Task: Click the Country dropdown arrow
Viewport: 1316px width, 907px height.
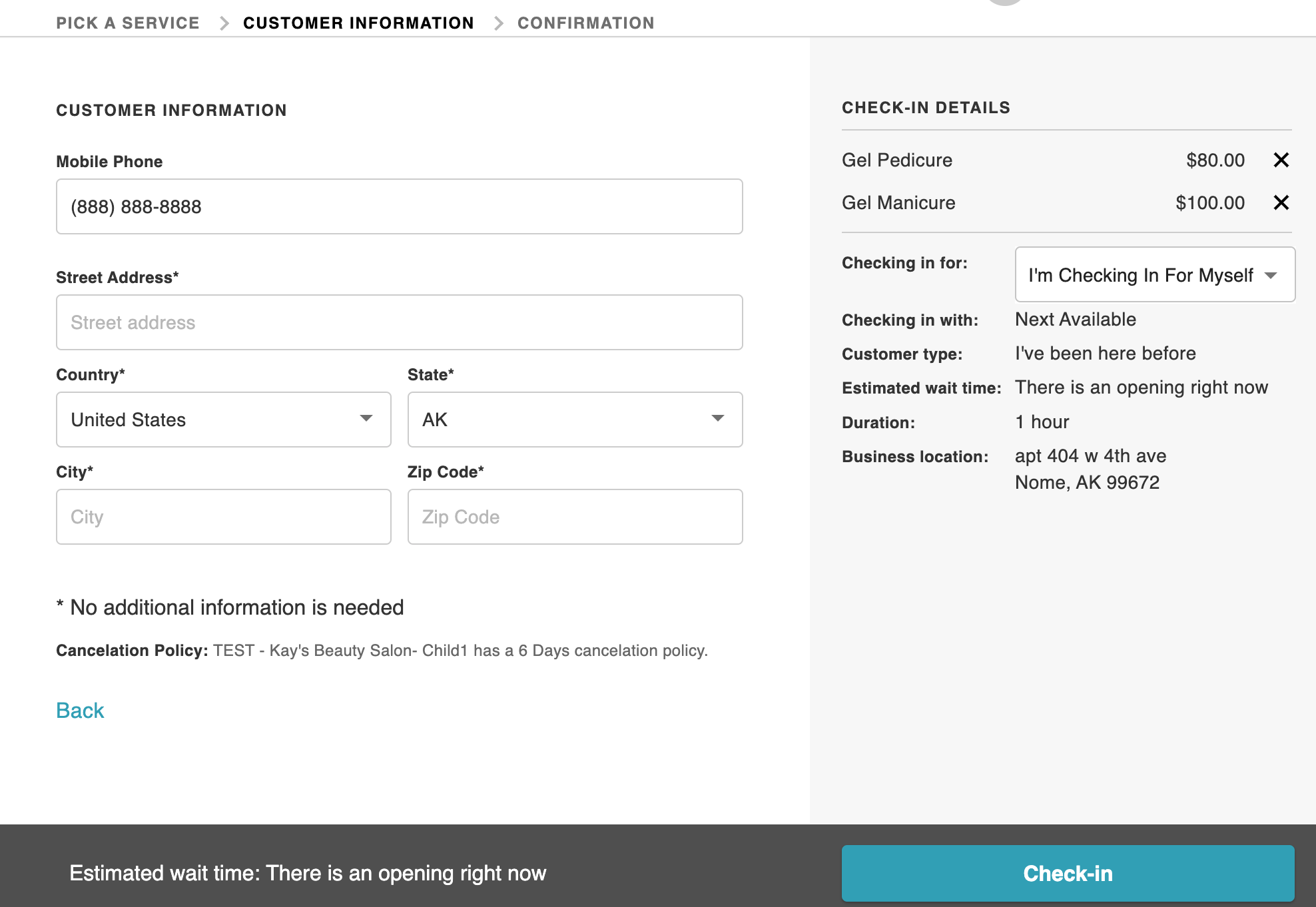Action: pyautogui.click(x=366, y=418)
